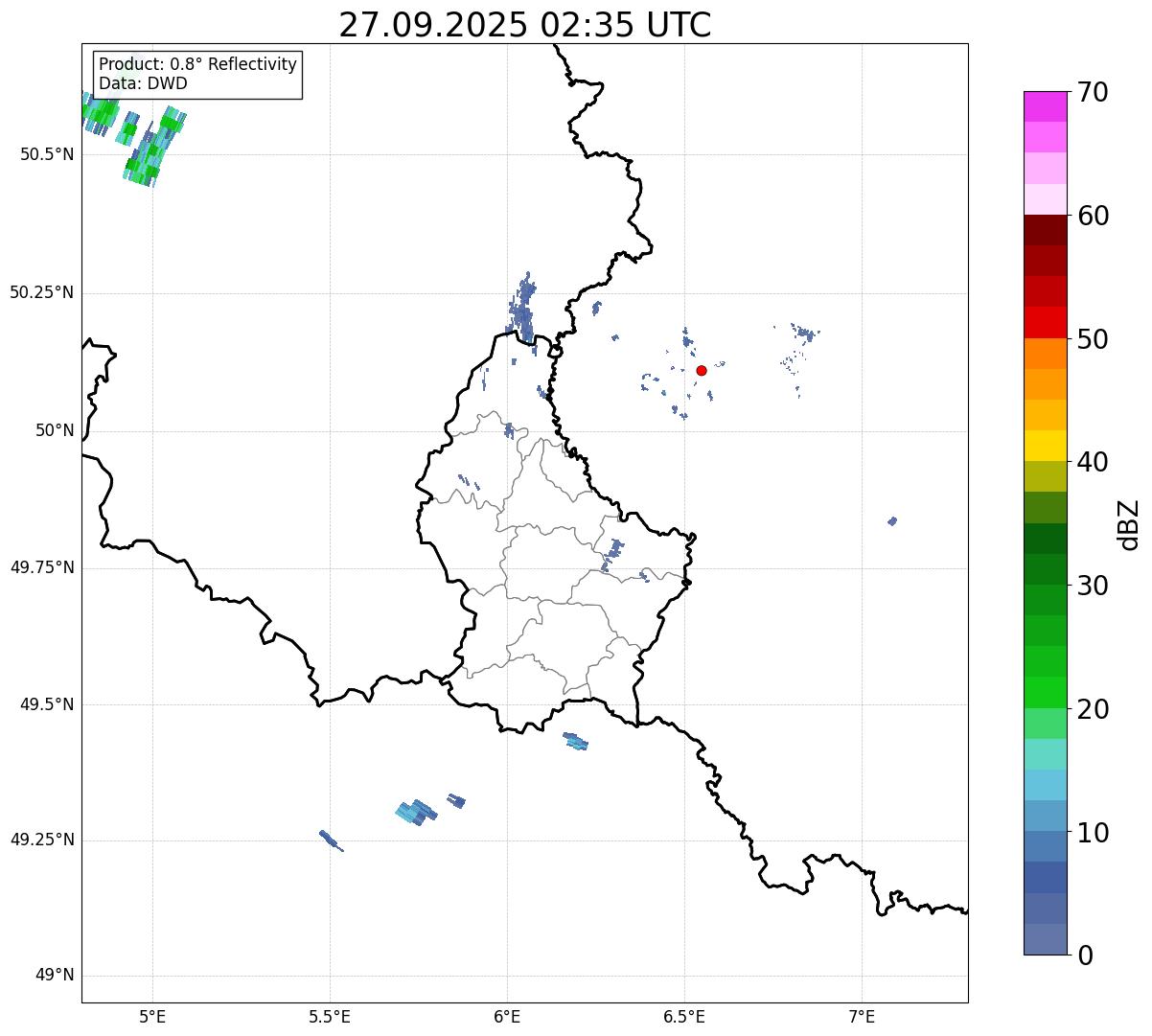1152x1036 pixels.
Task: Select the bright red colorbar segment just above 50
Action: pyautogui.click(x=1045, y=322)
